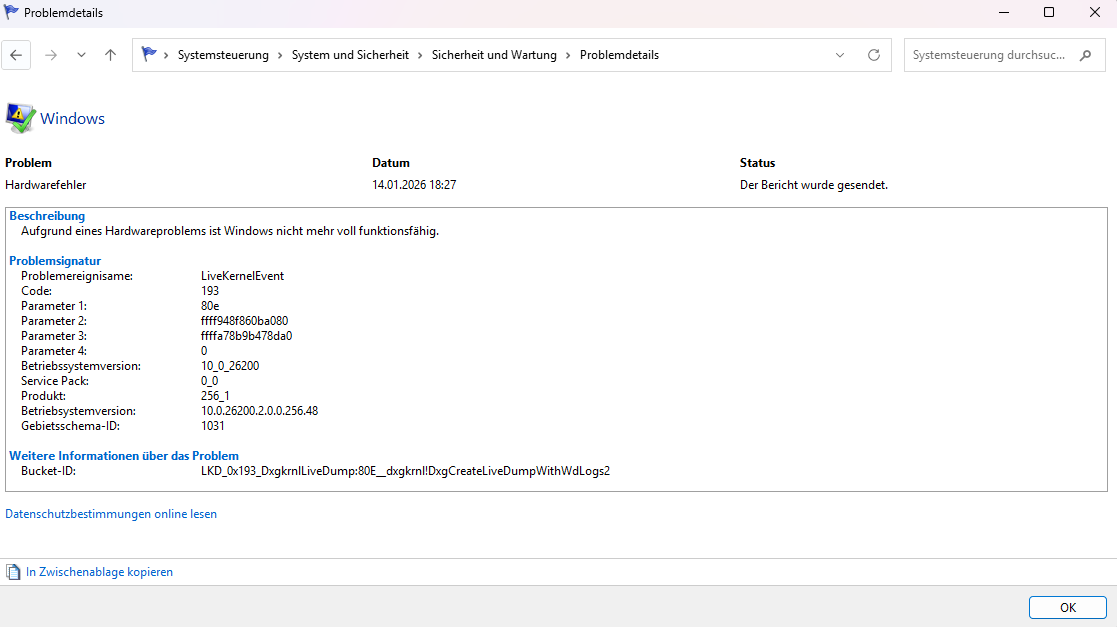Click In Zwischenablage kopieren link
The height and width of the screenshot is (627, 1117).
coord(99,572)
